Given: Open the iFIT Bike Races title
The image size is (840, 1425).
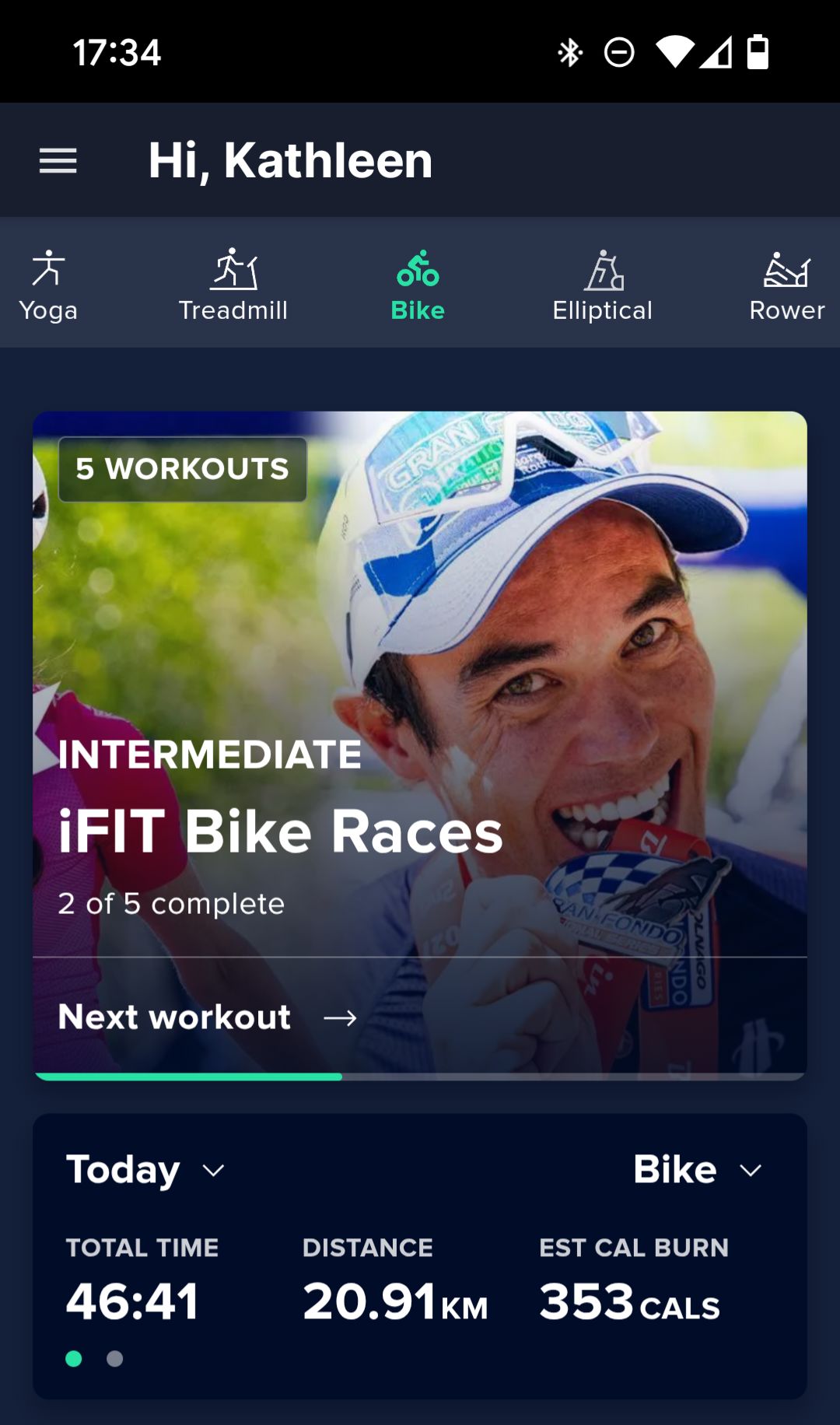Looking at the screenshot, I should (x=281, y=831).
